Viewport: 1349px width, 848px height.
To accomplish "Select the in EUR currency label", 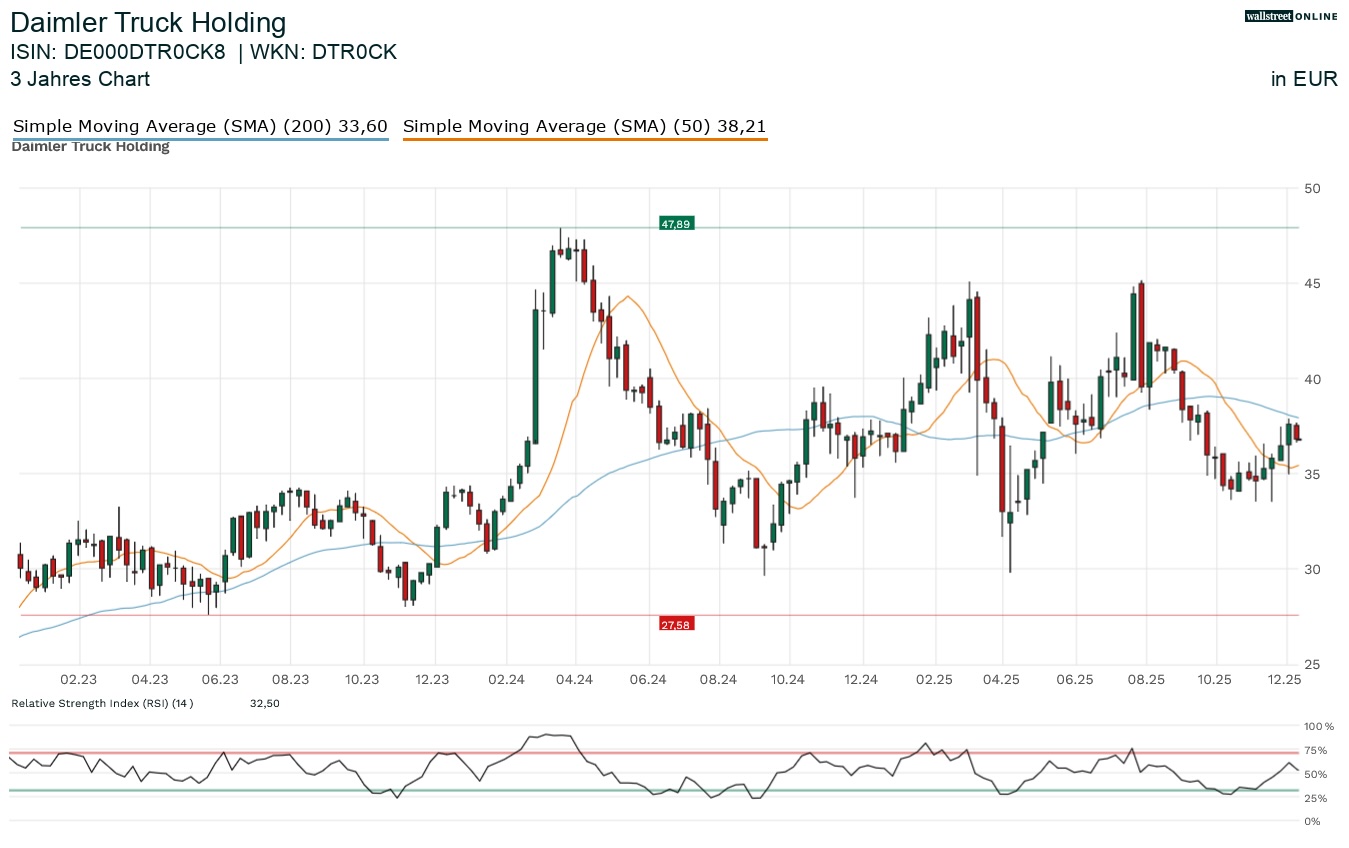I will (x=1304, y=79).
